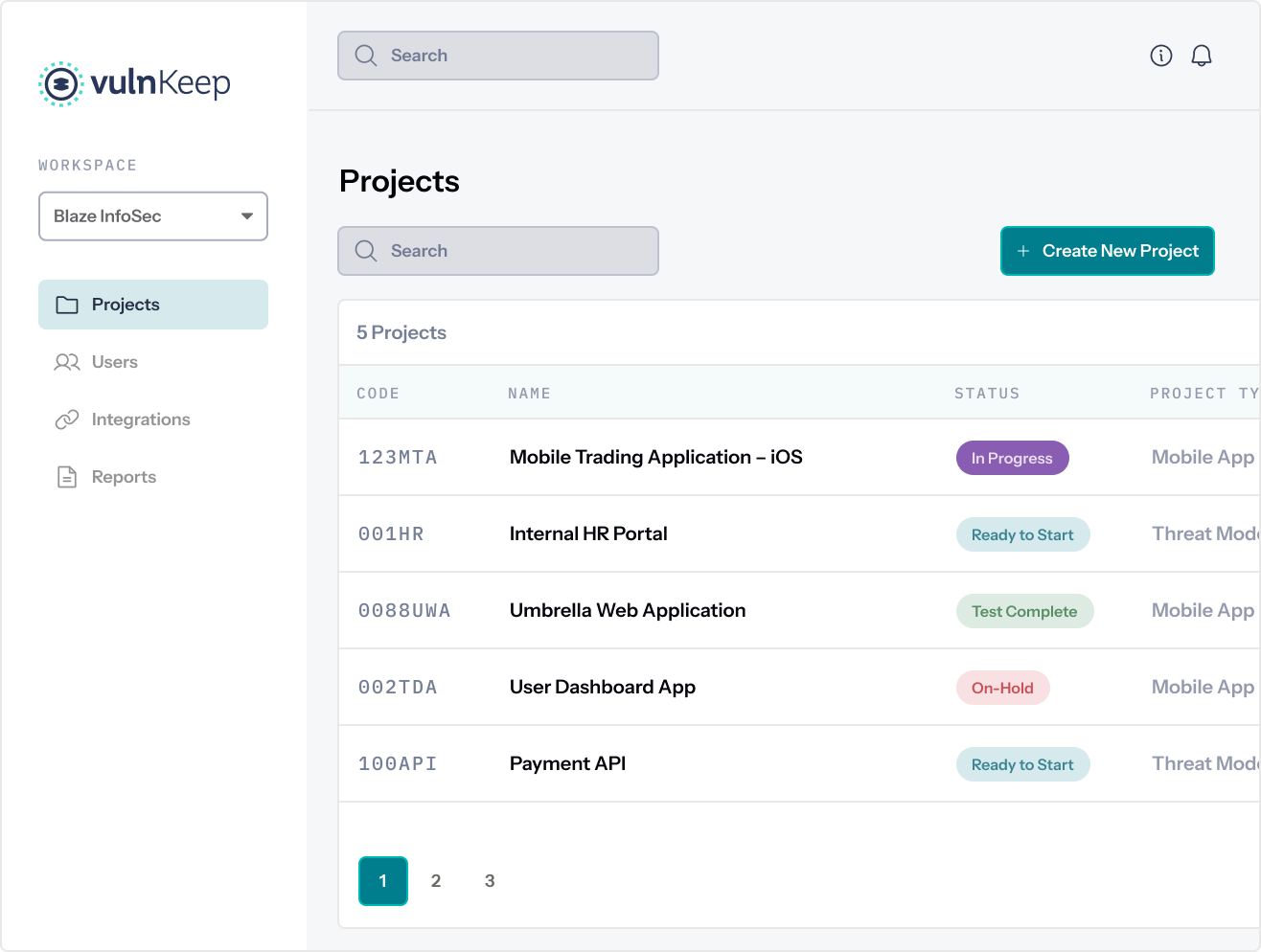Click the 5 Projects count label

pyautogui.click(x=401, y=332)
